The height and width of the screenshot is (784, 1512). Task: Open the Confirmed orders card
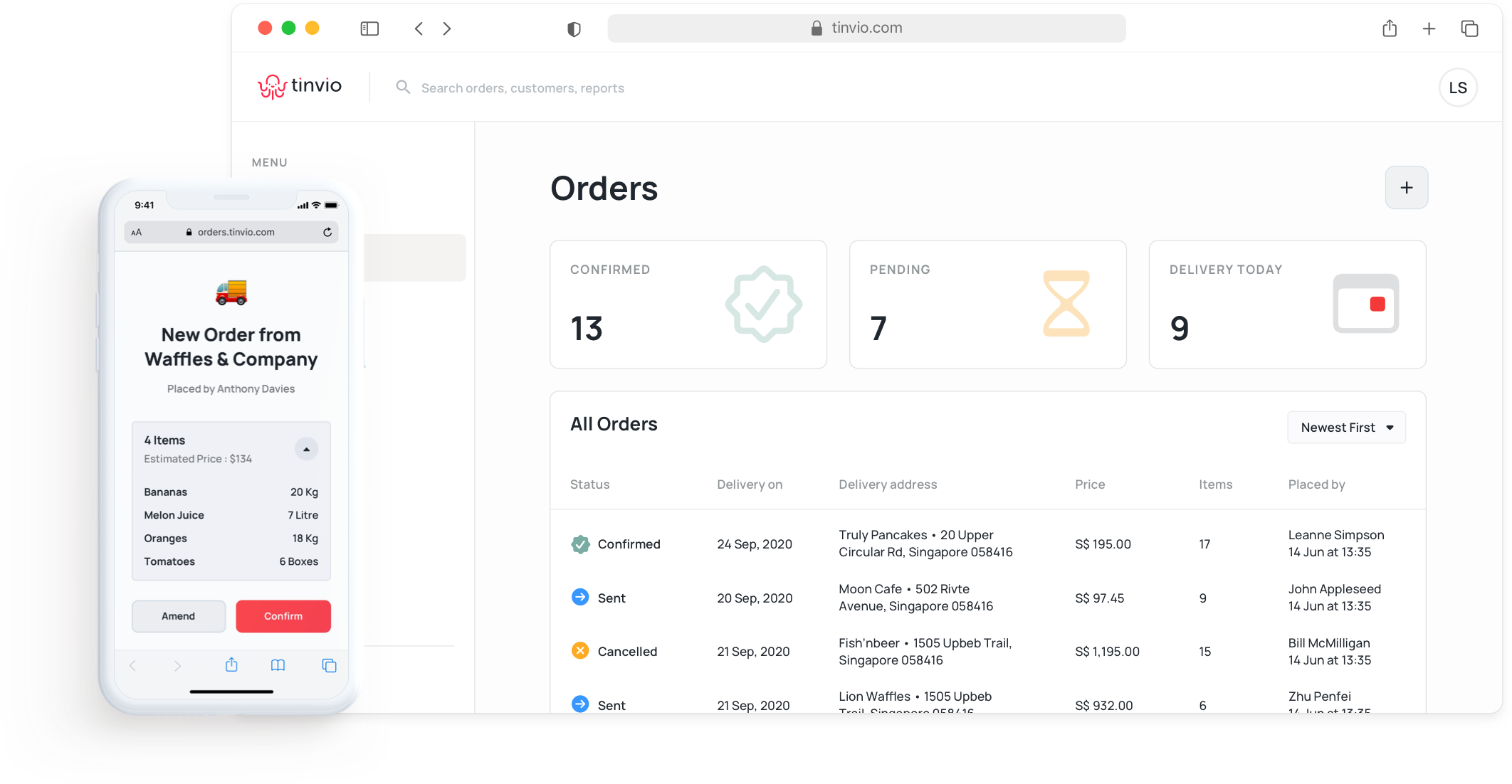[x=688, y=304]
